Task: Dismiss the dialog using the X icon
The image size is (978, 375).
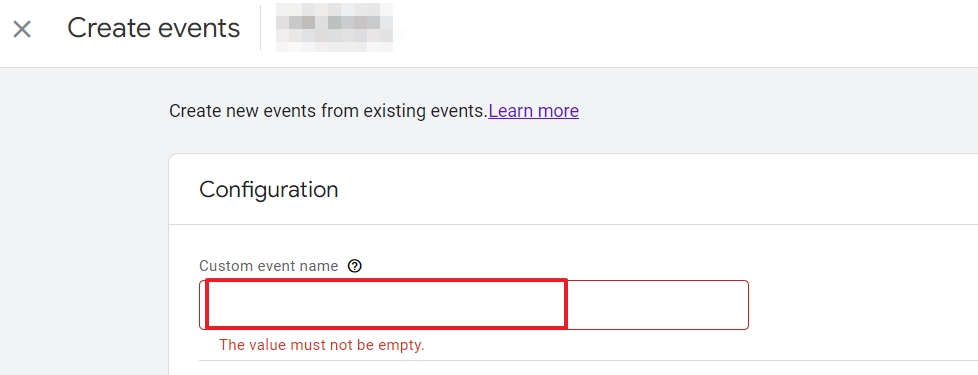Action: 22,29
